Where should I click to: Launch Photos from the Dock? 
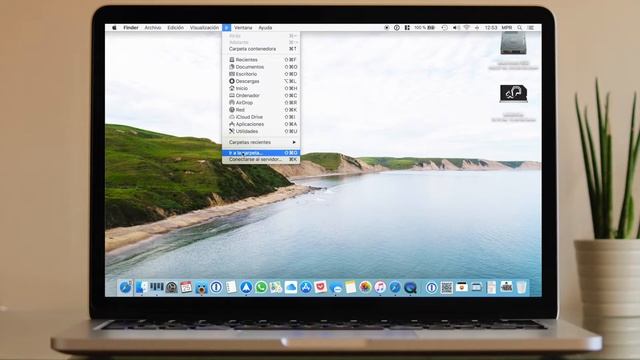(x=365, y=287)
